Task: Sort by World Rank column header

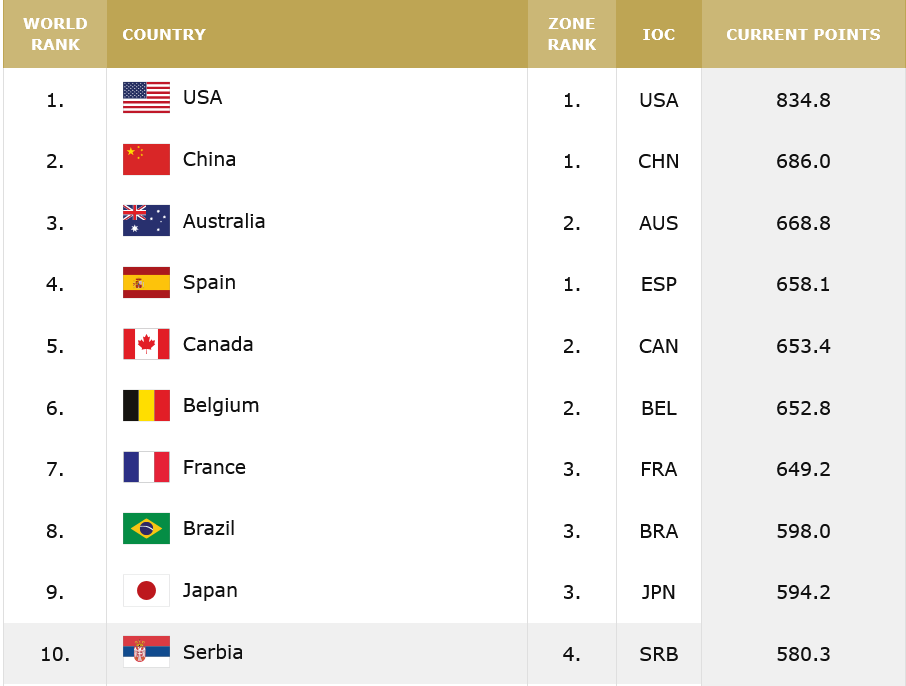Action: (55, 34)
